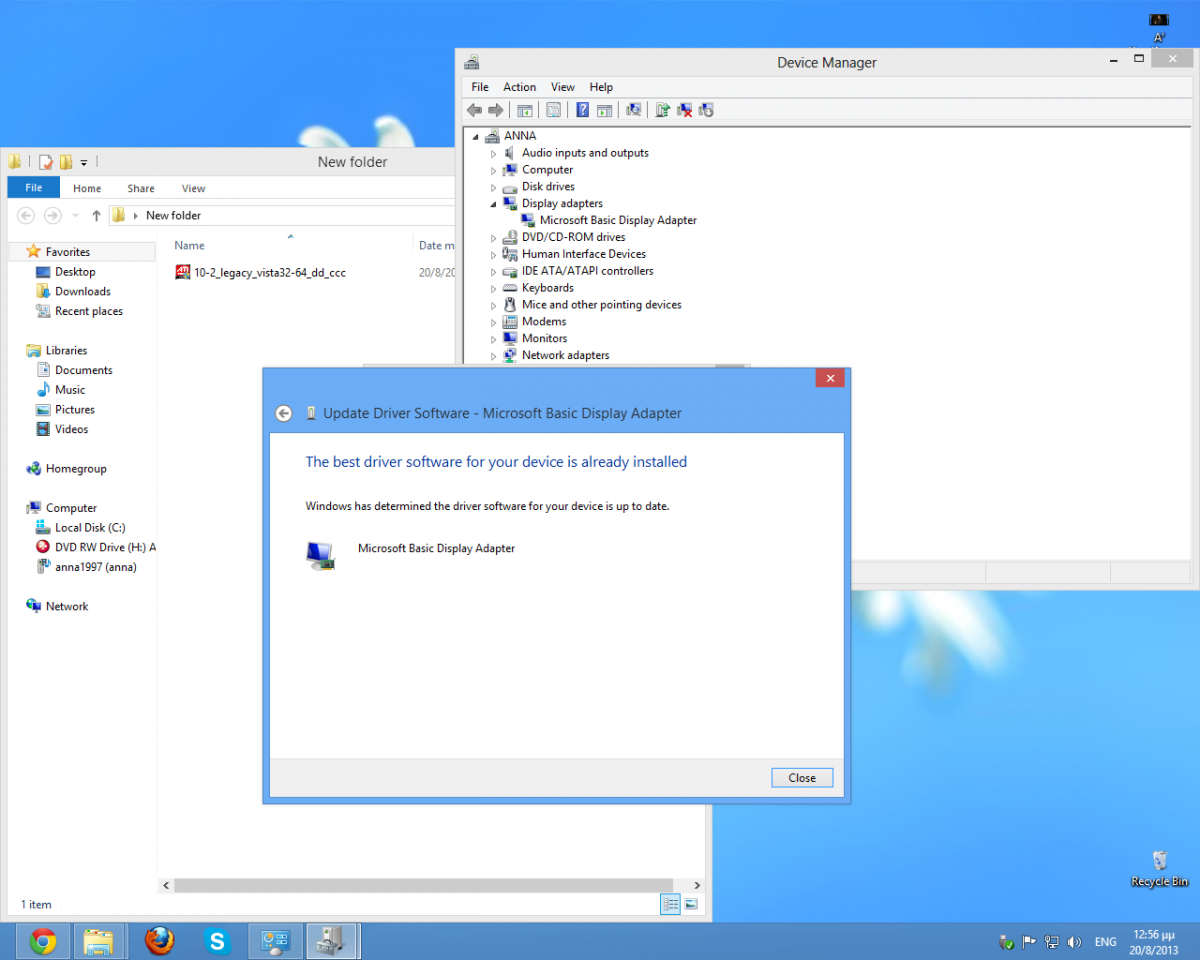Select the 10-2_legacy_vista32-64_dd_ccc file name
Image resolution: width=1200 pixels, height=960 pixels.
(x=270, y=272)
